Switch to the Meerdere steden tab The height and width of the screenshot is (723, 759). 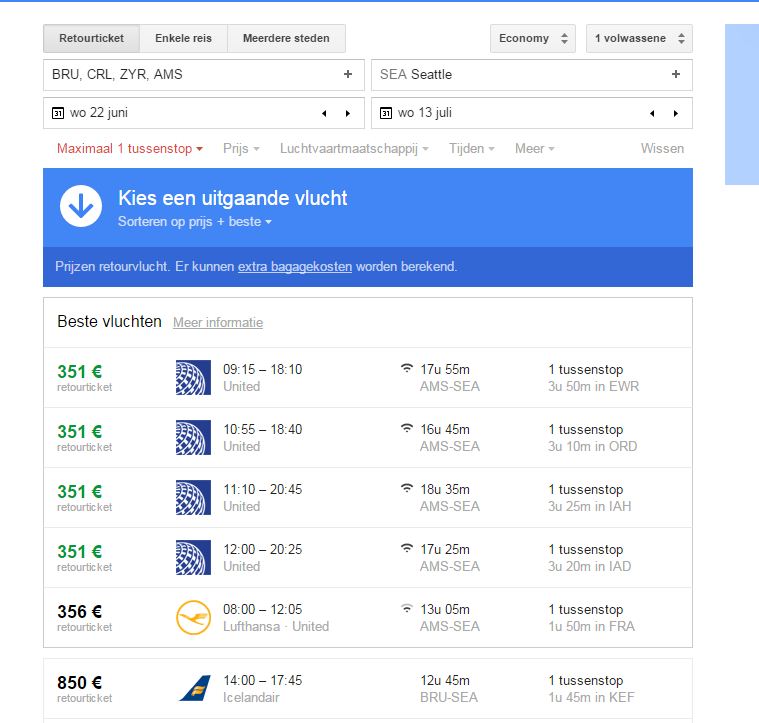tap(286, 39)
